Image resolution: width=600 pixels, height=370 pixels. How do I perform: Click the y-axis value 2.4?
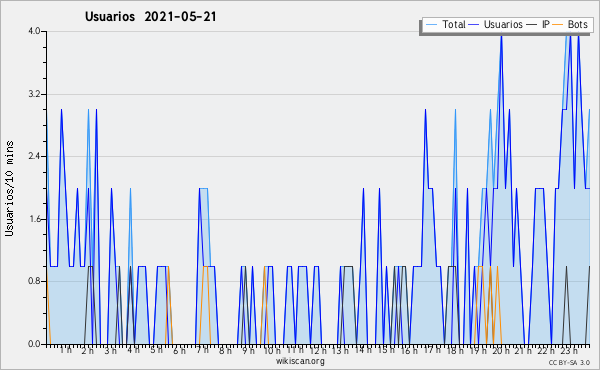34,156
